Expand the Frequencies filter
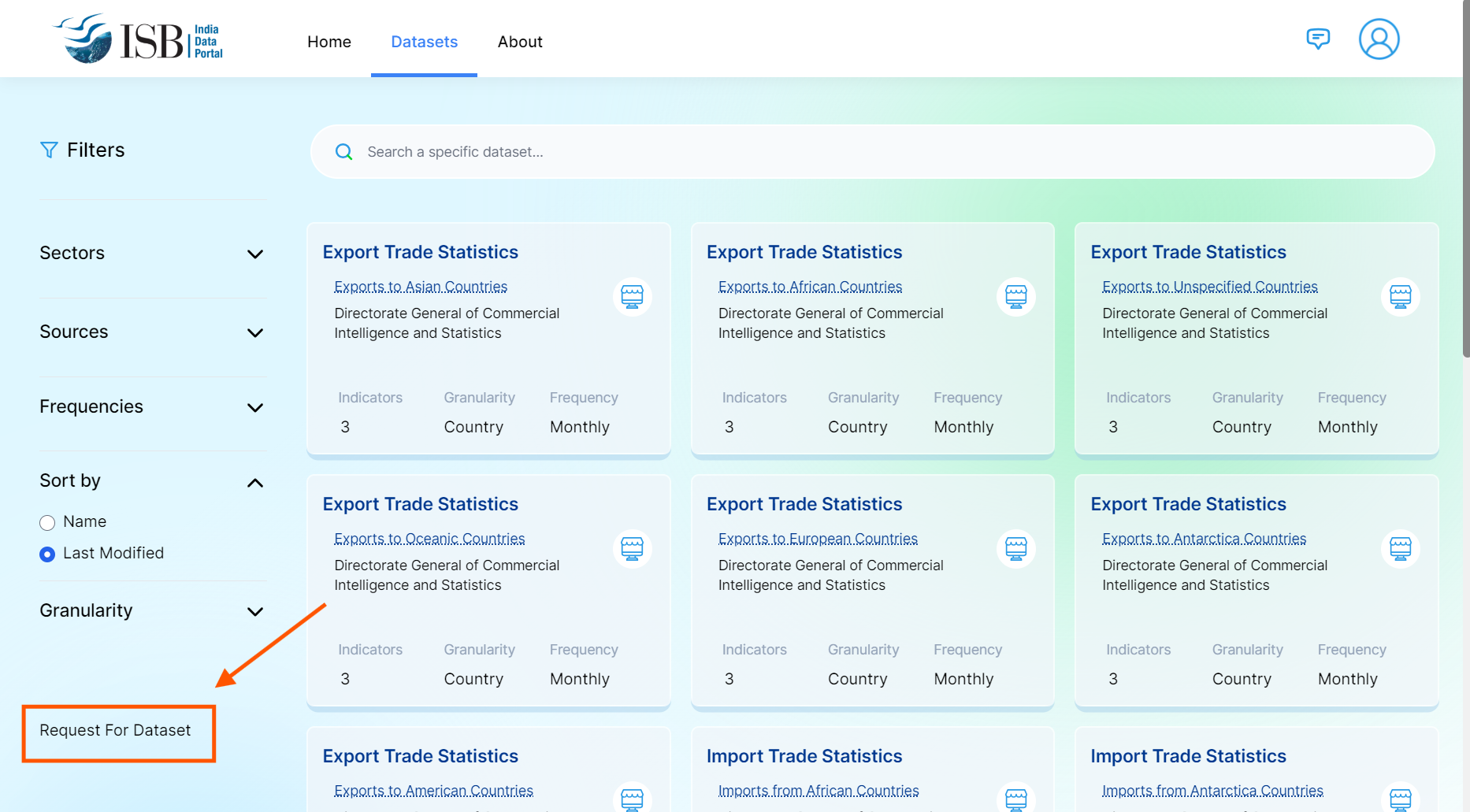The width and height of the screenshot is (1470, 812). pos(254,407)
